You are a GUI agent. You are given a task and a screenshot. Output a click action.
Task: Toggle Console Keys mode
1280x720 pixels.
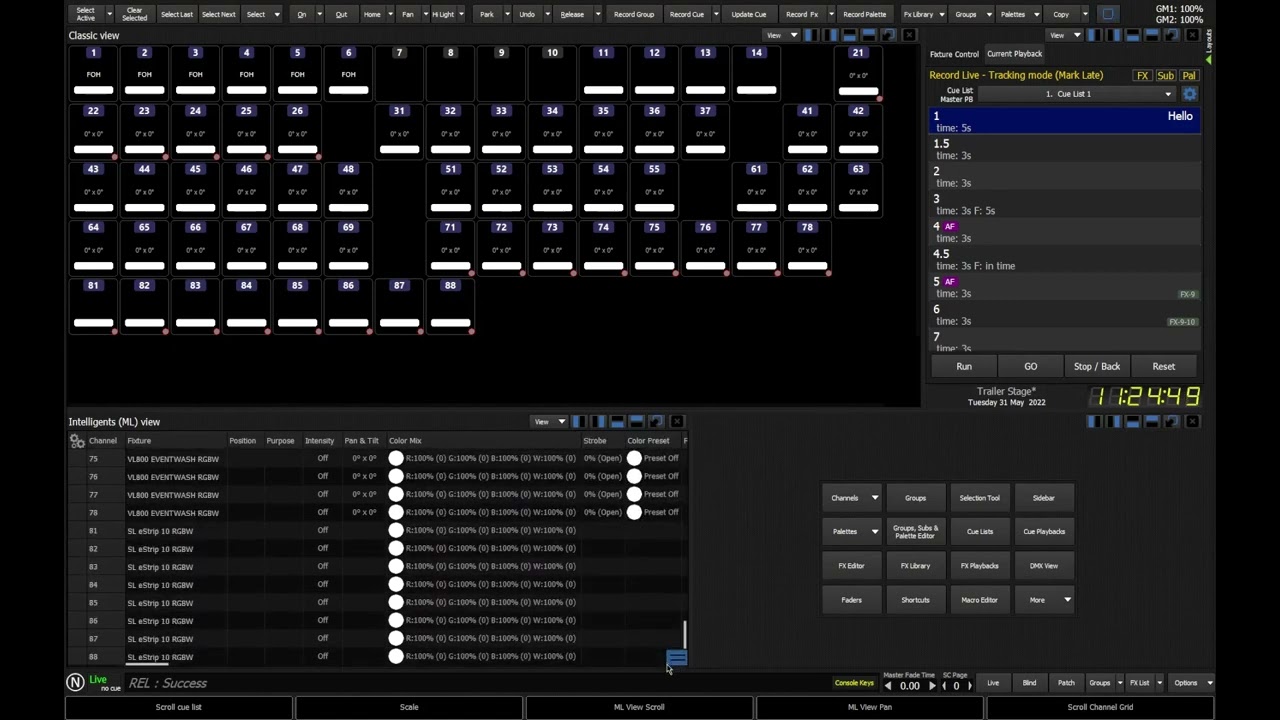click(854, 683)
